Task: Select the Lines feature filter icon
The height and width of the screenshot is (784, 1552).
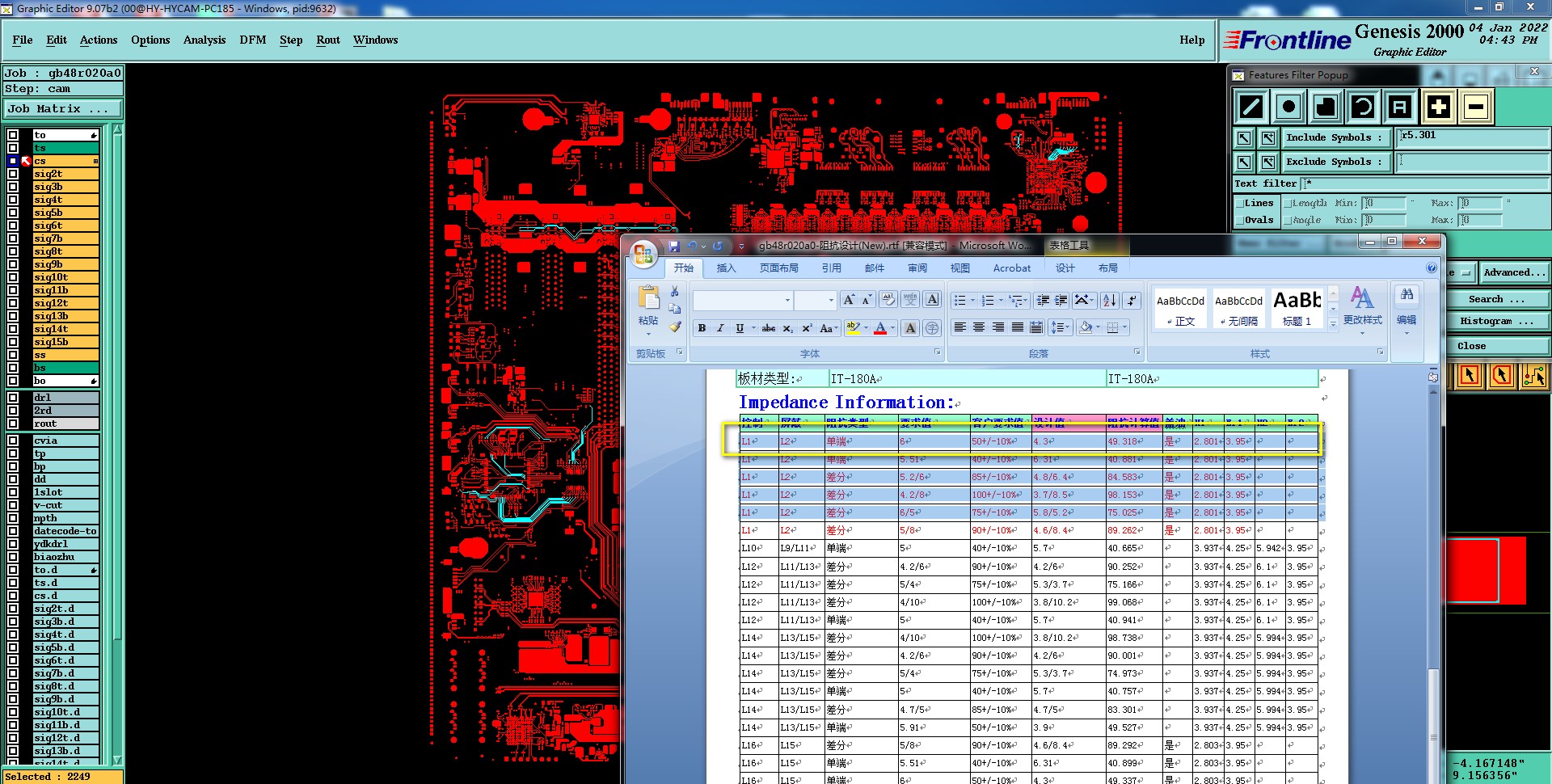Action: 1251,107
